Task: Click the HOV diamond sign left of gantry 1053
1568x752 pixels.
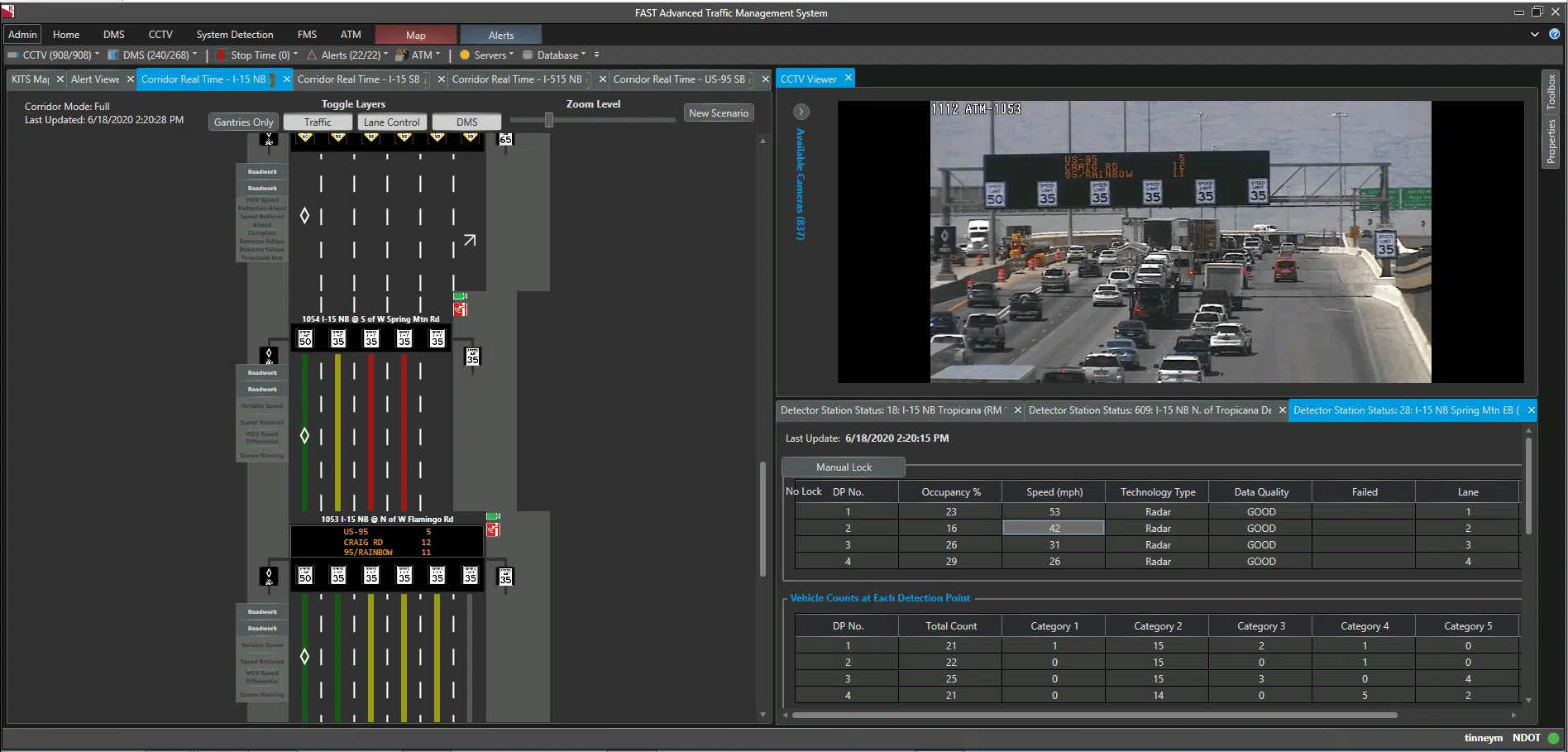Action: tap(269, 576)
